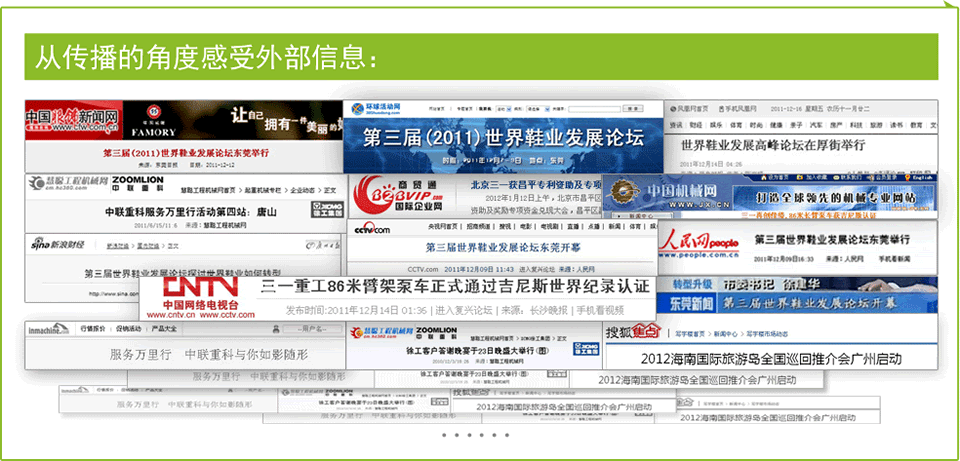Click the 中国服饰新闻网 ctw.com.cn logo
This screenshot has width=960, height=461.
tap(72, 119)
